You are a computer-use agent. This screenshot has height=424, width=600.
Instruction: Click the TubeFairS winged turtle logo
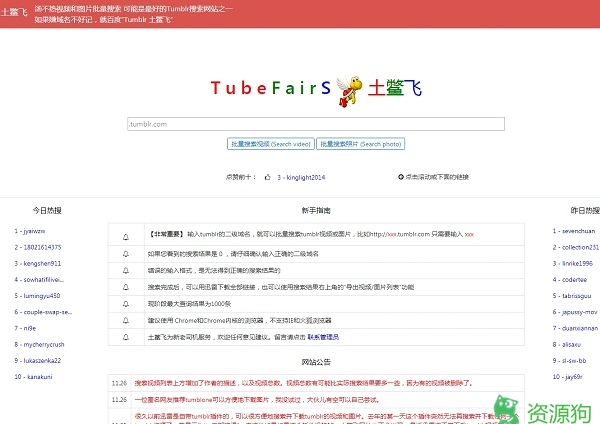pyautogui.click(x=349, y=91)
